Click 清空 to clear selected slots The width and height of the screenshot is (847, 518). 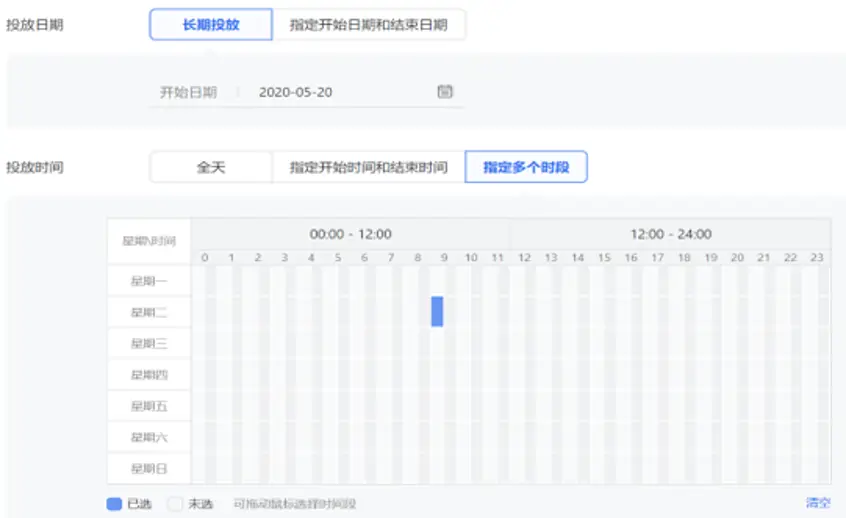818,503
